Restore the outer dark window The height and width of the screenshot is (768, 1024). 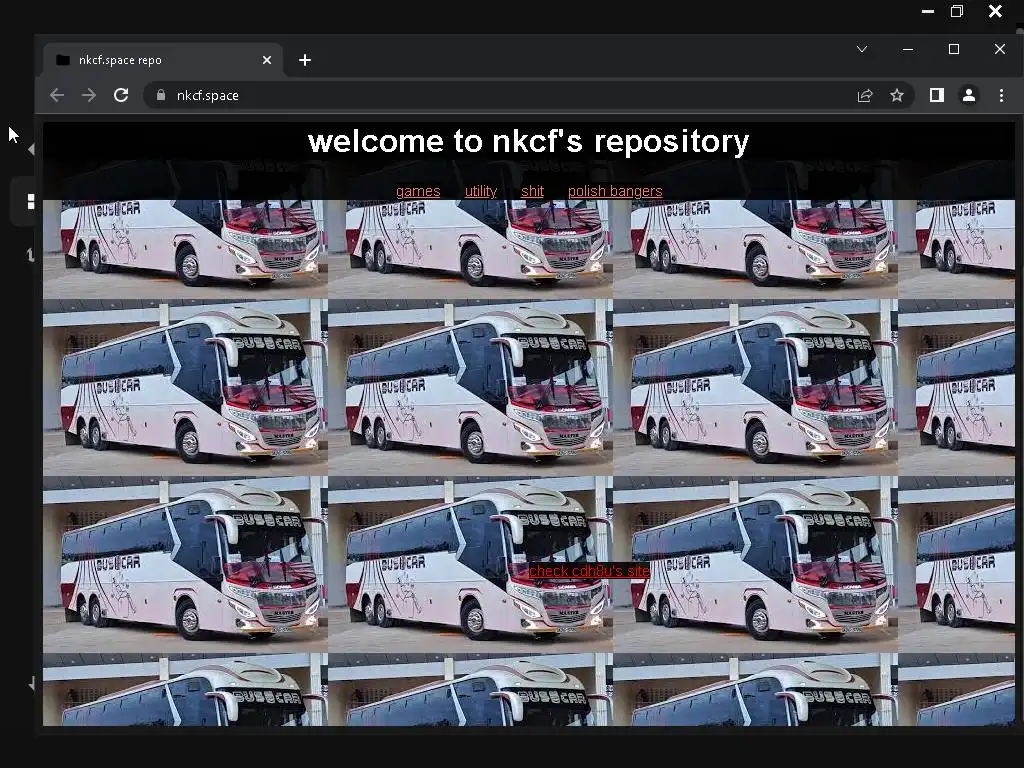pyautogui.click(x=957, y=11)
